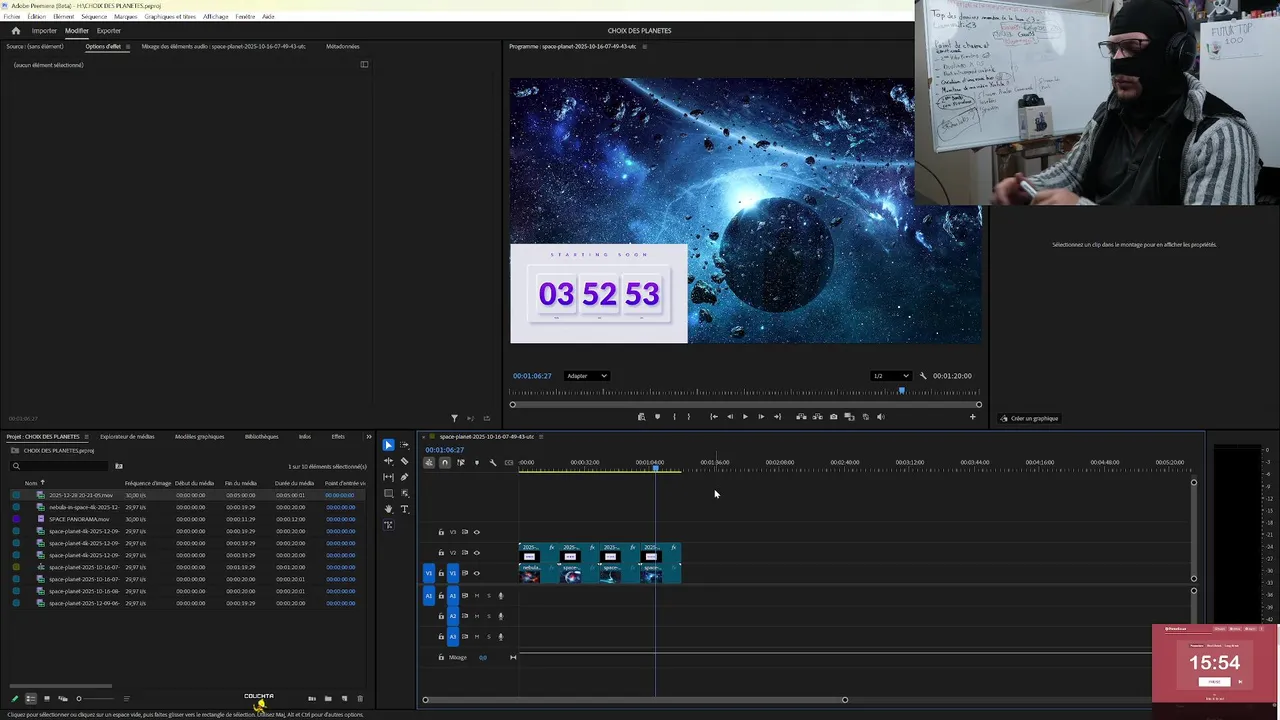
Task: Select the Hand tool
Action: (x=388, y=509)
